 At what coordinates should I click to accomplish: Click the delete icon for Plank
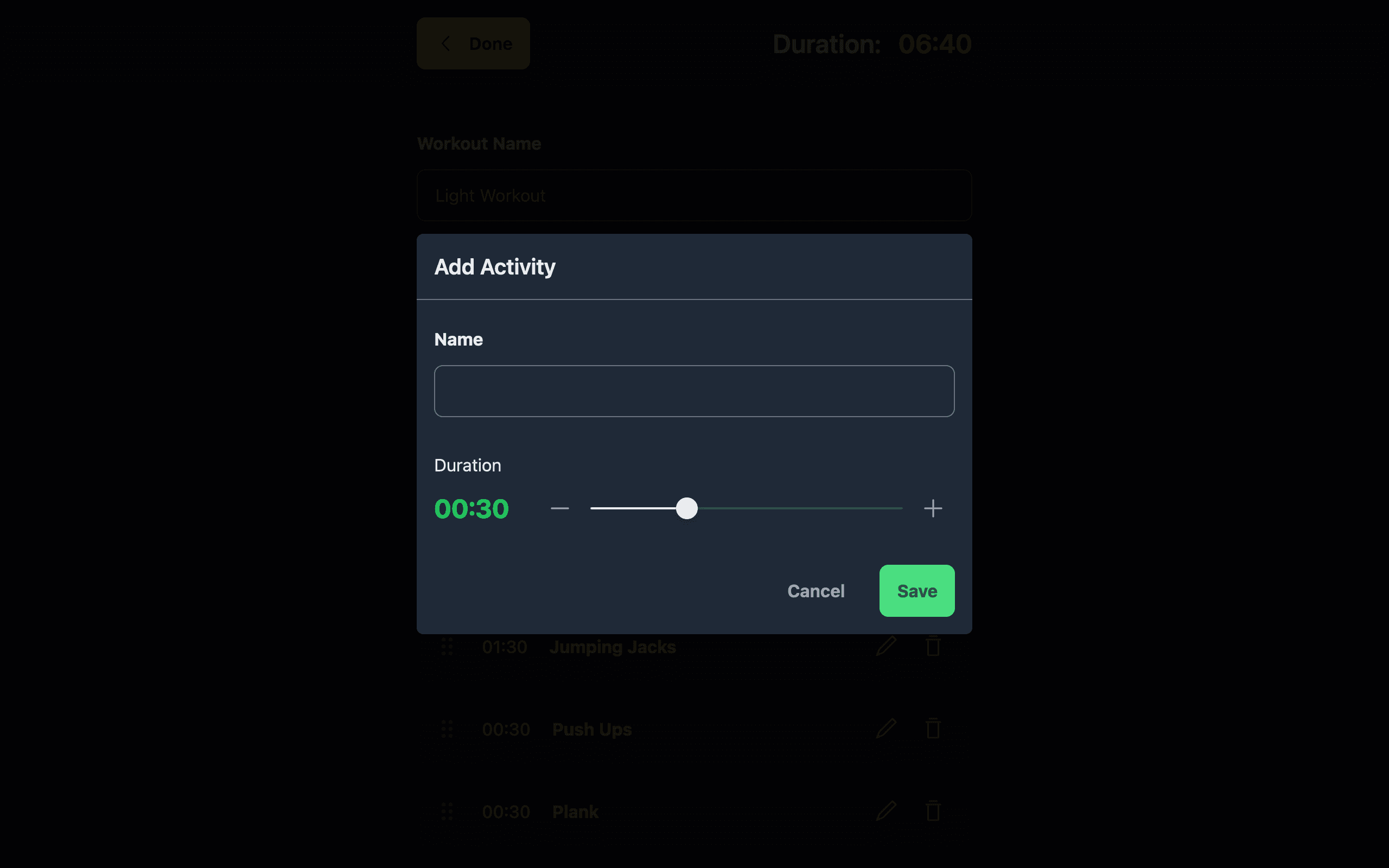(x=931, y=811)
